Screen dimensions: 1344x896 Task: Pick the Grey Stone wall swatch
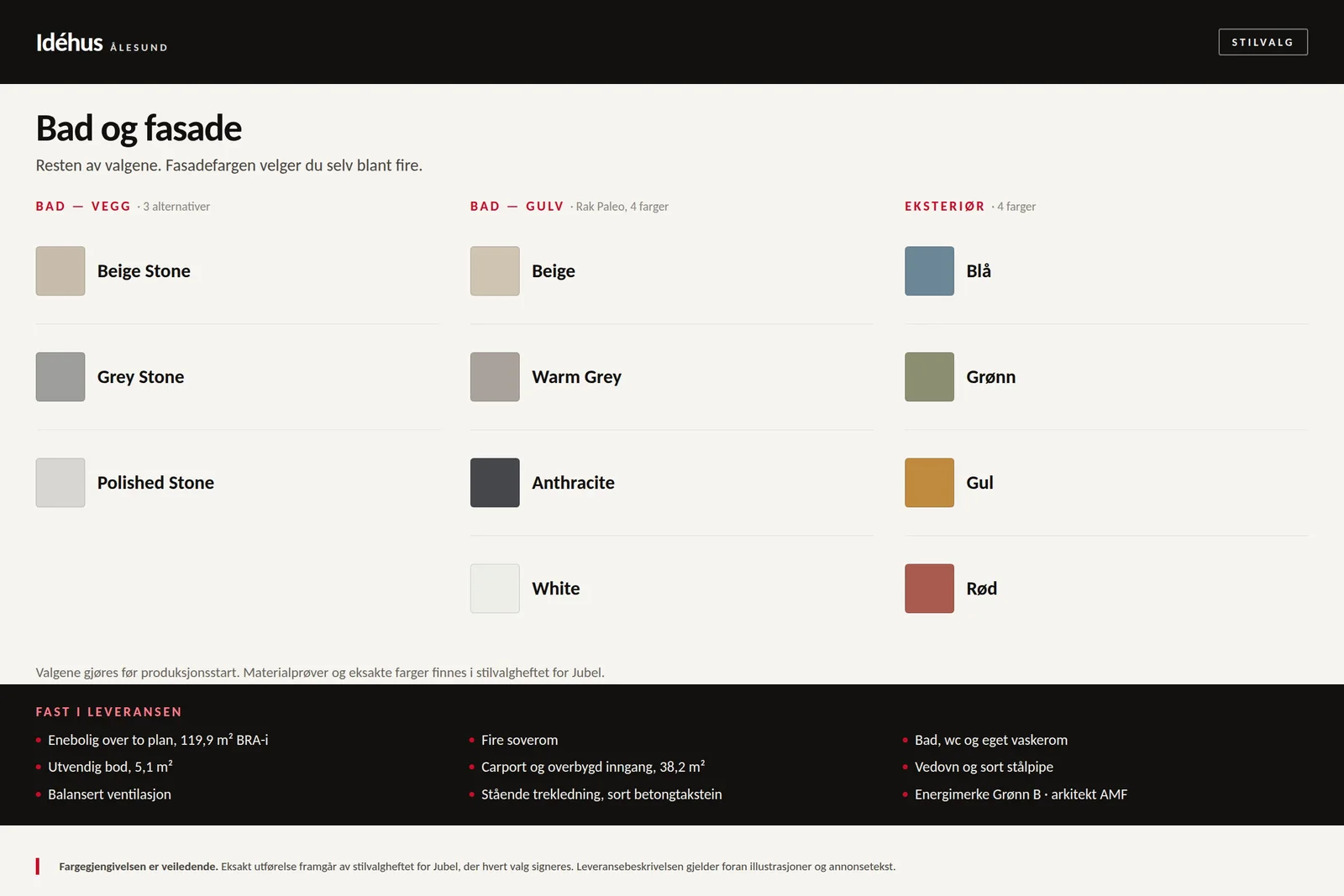tap(60, 377)
